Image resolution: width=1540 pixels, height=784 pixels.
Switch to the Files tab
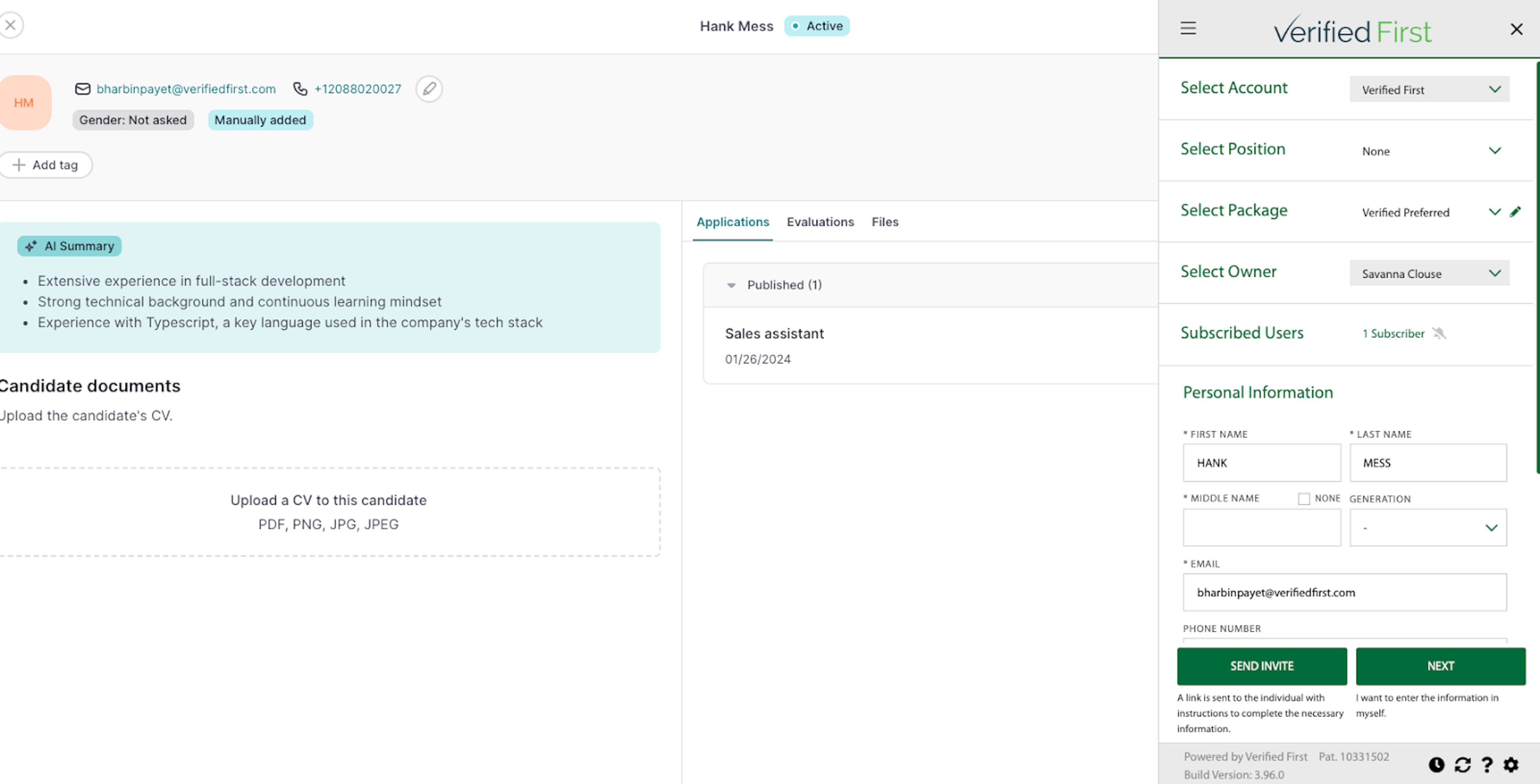tap(885, 222)
